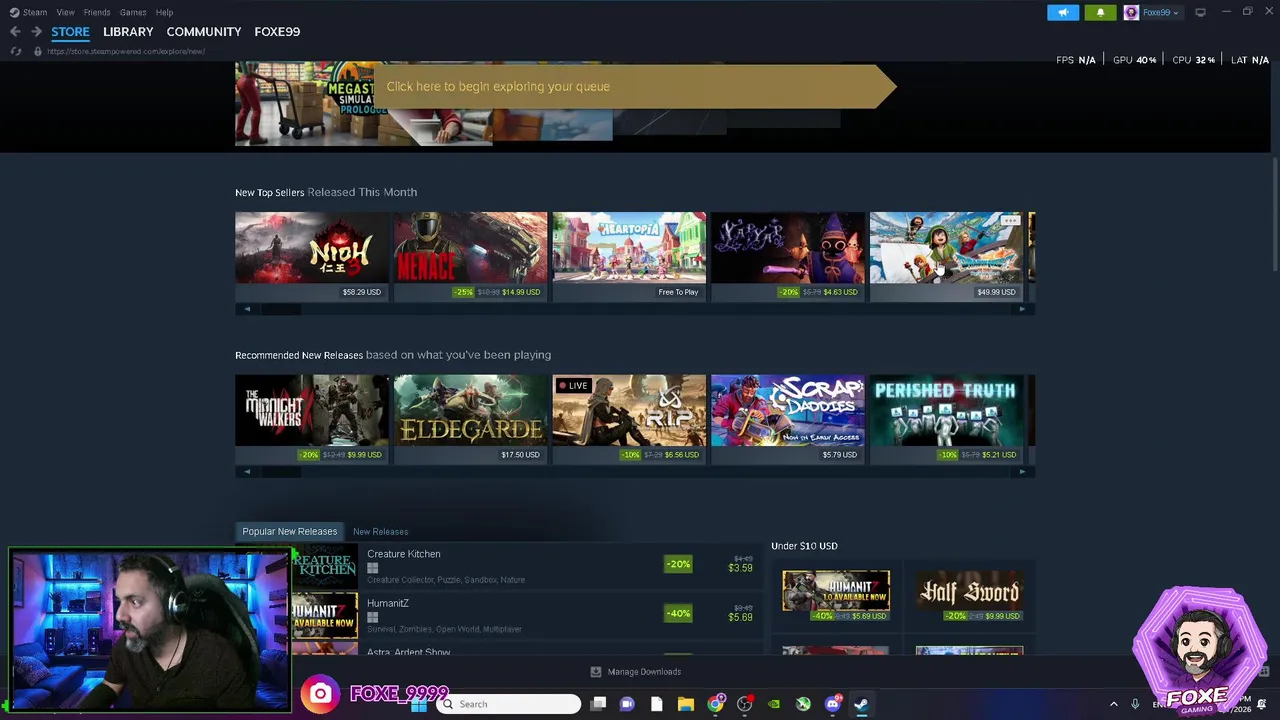This screenshot has width=1280, height=720.
Task: Click the Task View taskbar icon
Action: [x=598, y=704]
